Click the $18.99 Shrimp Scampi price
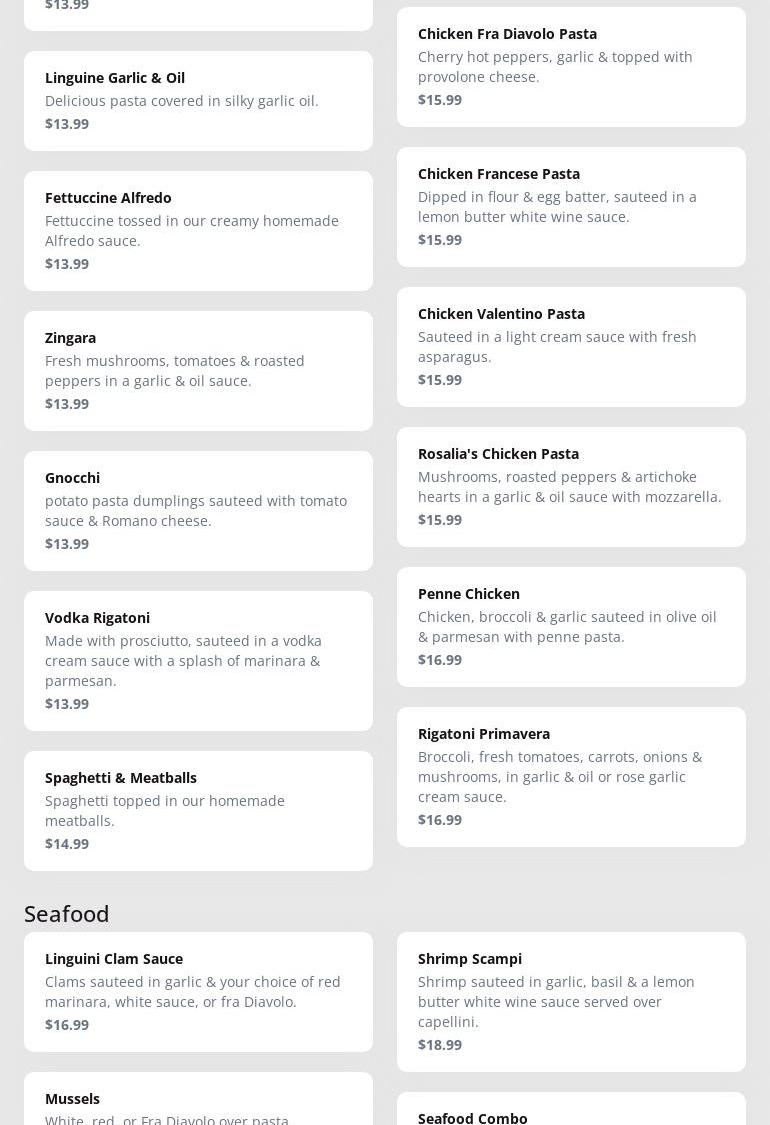770x1125 pixels. click(440, 1045)
